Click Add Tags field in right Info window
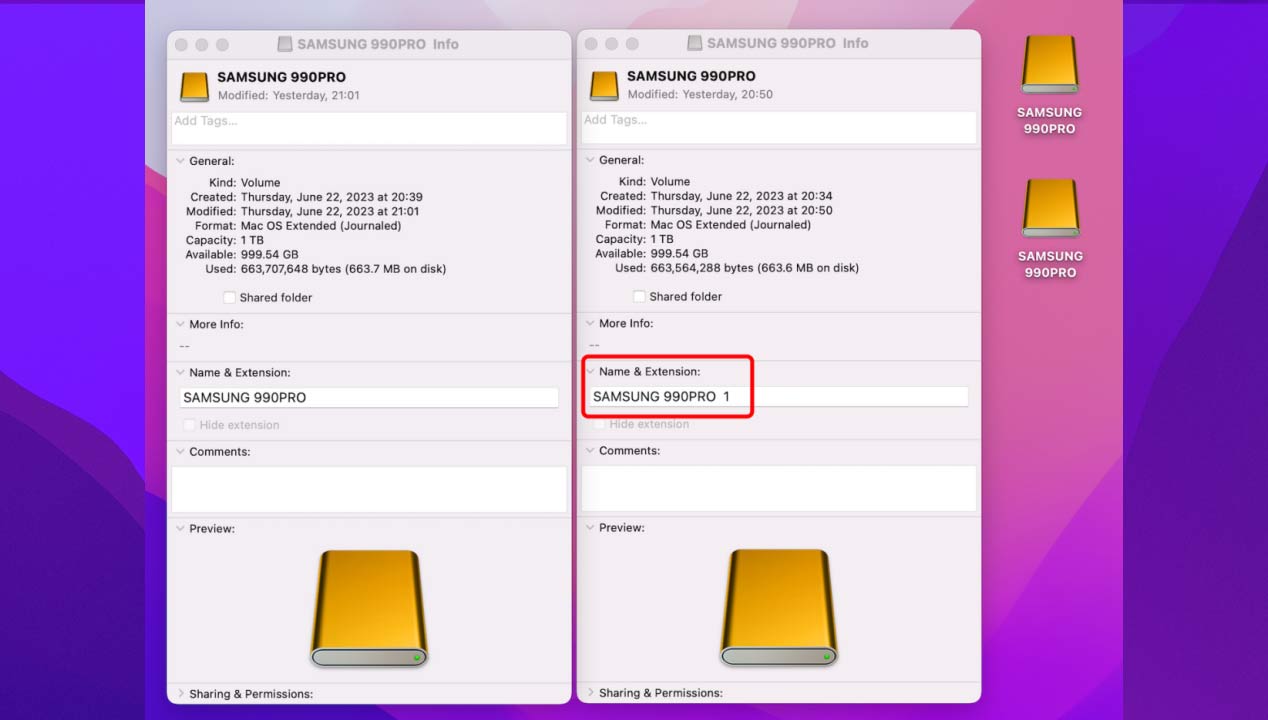 pos(779,127)
